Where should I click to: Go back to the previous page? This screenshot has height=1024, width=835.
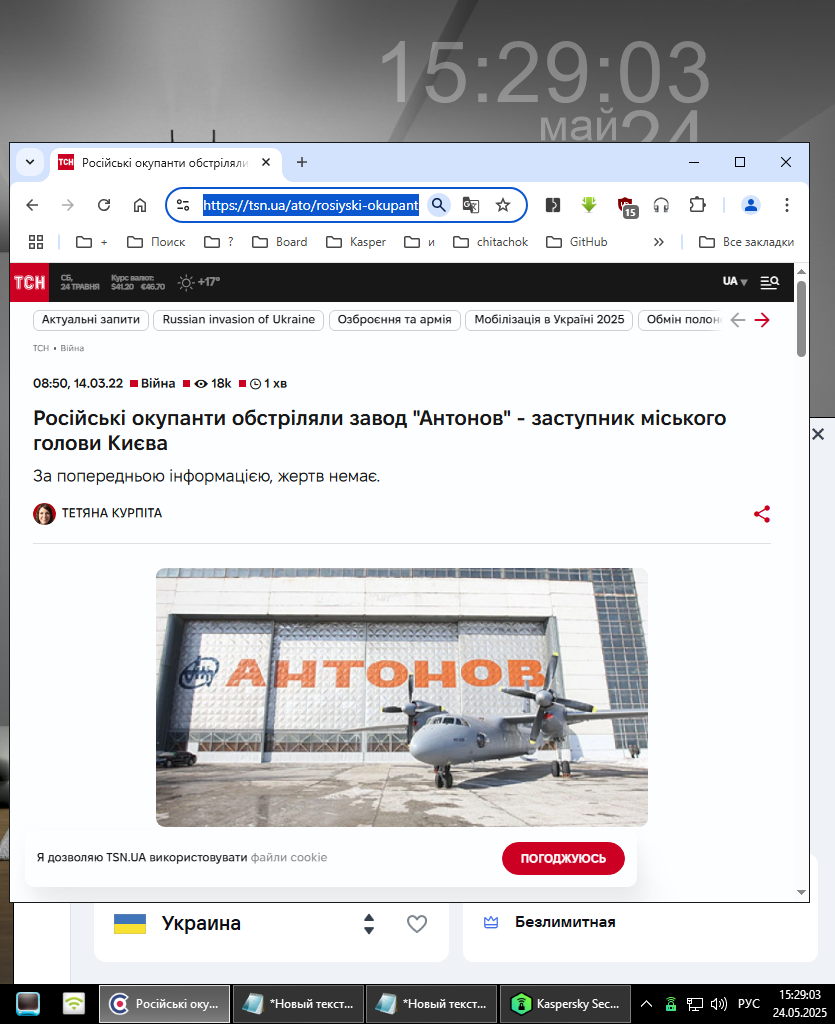coord(32,205)
